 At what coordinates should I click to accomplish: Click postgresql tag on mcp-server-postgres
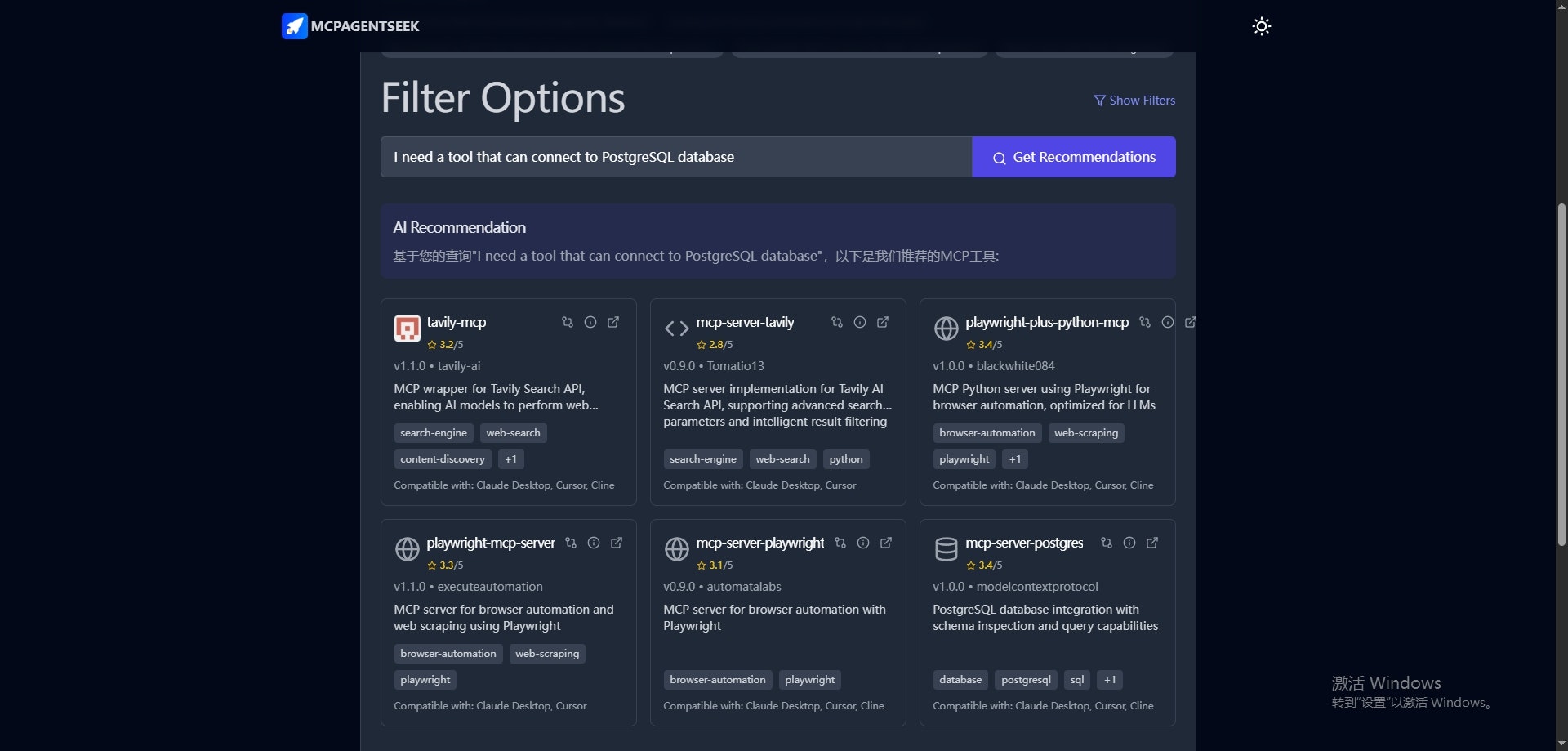point(1026,680)
